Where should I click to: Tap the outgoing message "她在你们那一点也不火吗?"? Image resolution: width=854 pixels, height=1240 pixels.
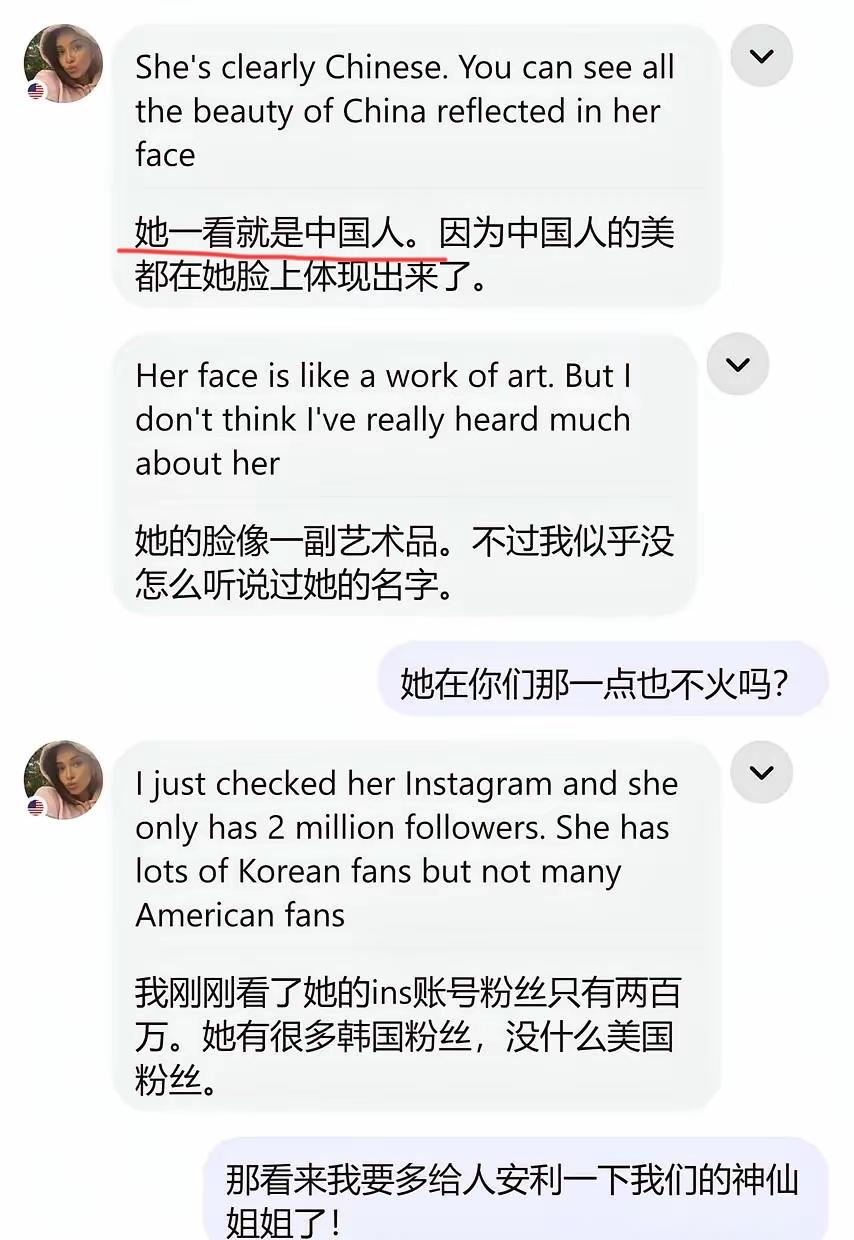point(596,683)
